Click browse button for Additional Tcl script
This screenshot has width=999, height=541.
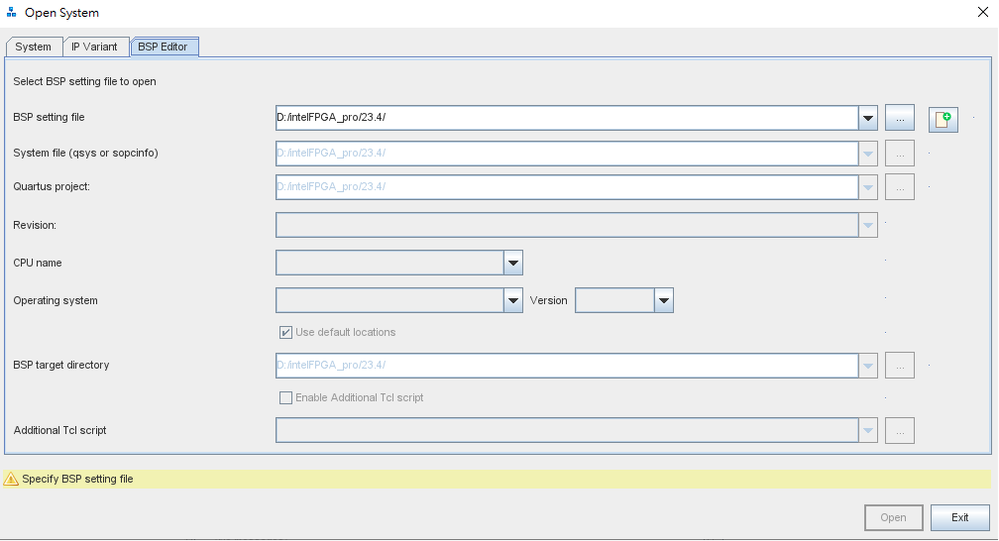pos(900,431)
